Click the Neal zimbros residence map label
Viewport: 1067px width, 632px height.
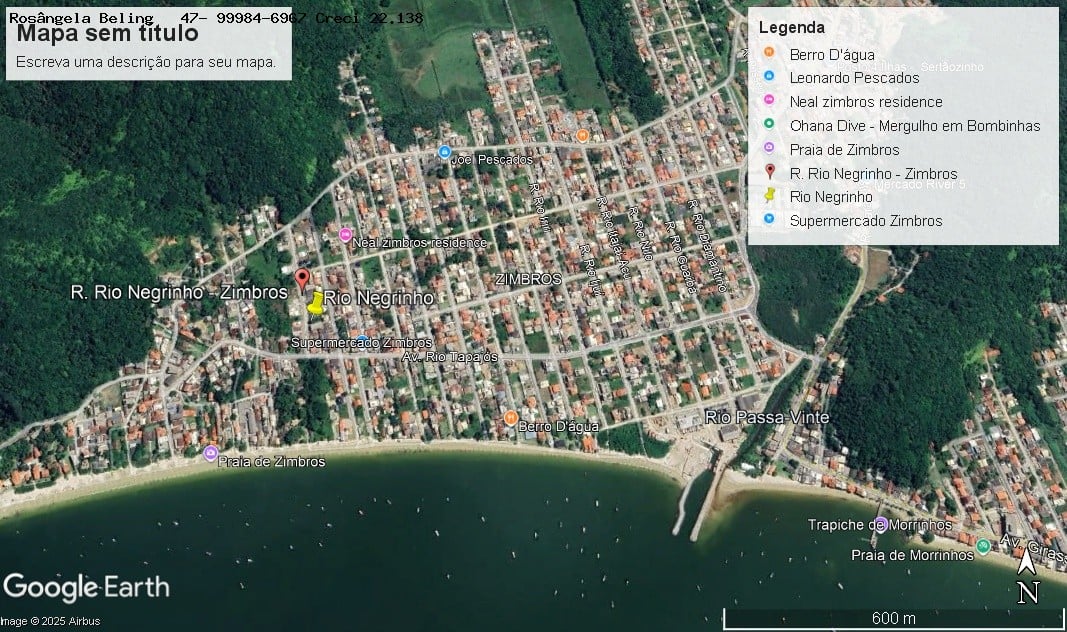click(420, 242)
